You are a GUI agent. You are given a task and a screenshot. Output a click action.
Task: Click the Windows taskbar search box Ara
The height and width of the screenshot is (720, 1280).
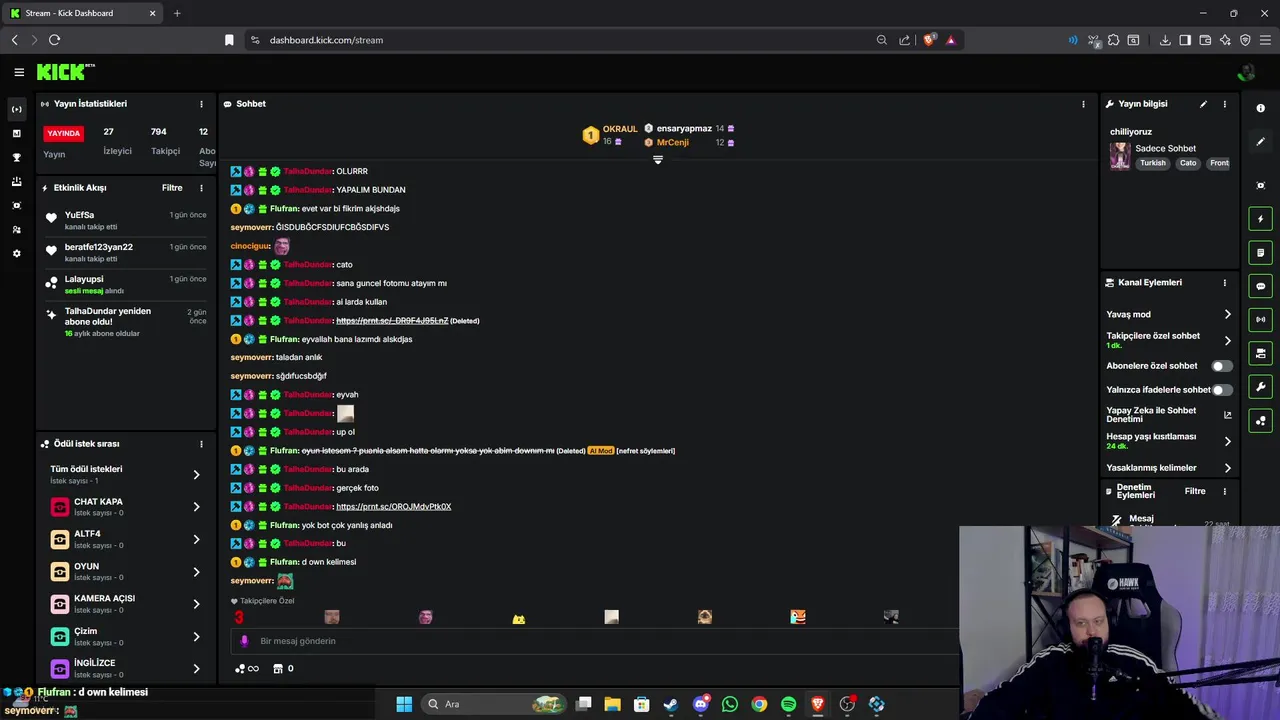click(x=494, y=704)
